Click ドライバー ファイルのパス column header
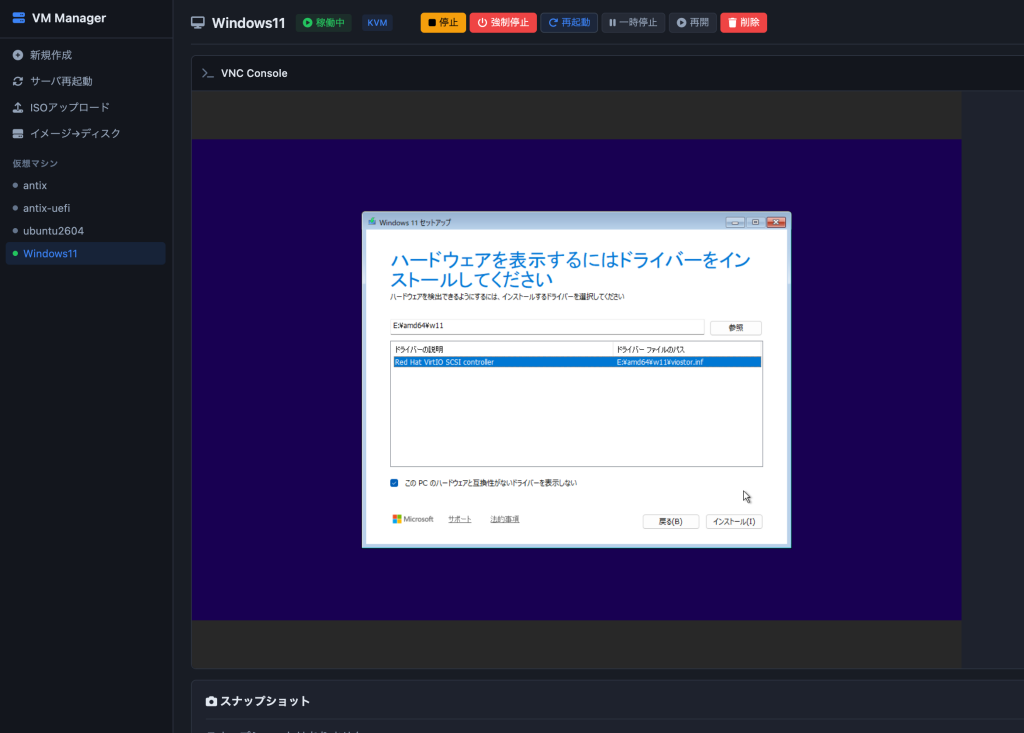 pos(687,350)
